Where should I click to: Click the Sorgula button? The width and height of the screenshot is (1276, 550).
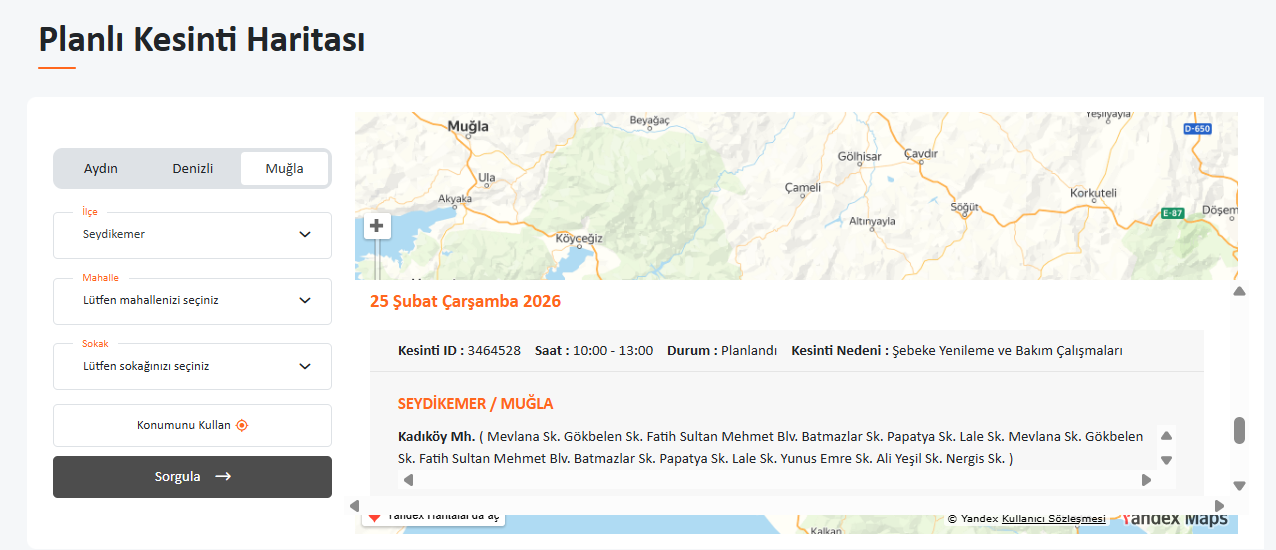point(192,477)
